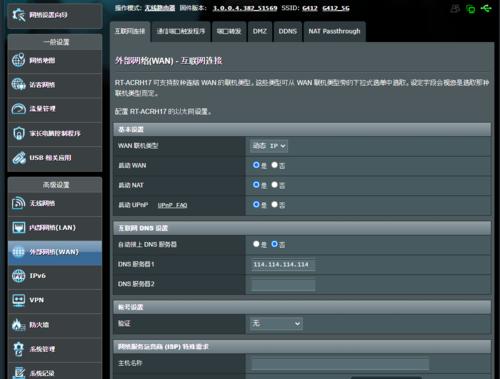Viewport: 500px width, 379px height.
Task: Open 无线网络 wireless icon in sidebar
Action: tap(18, 203)
